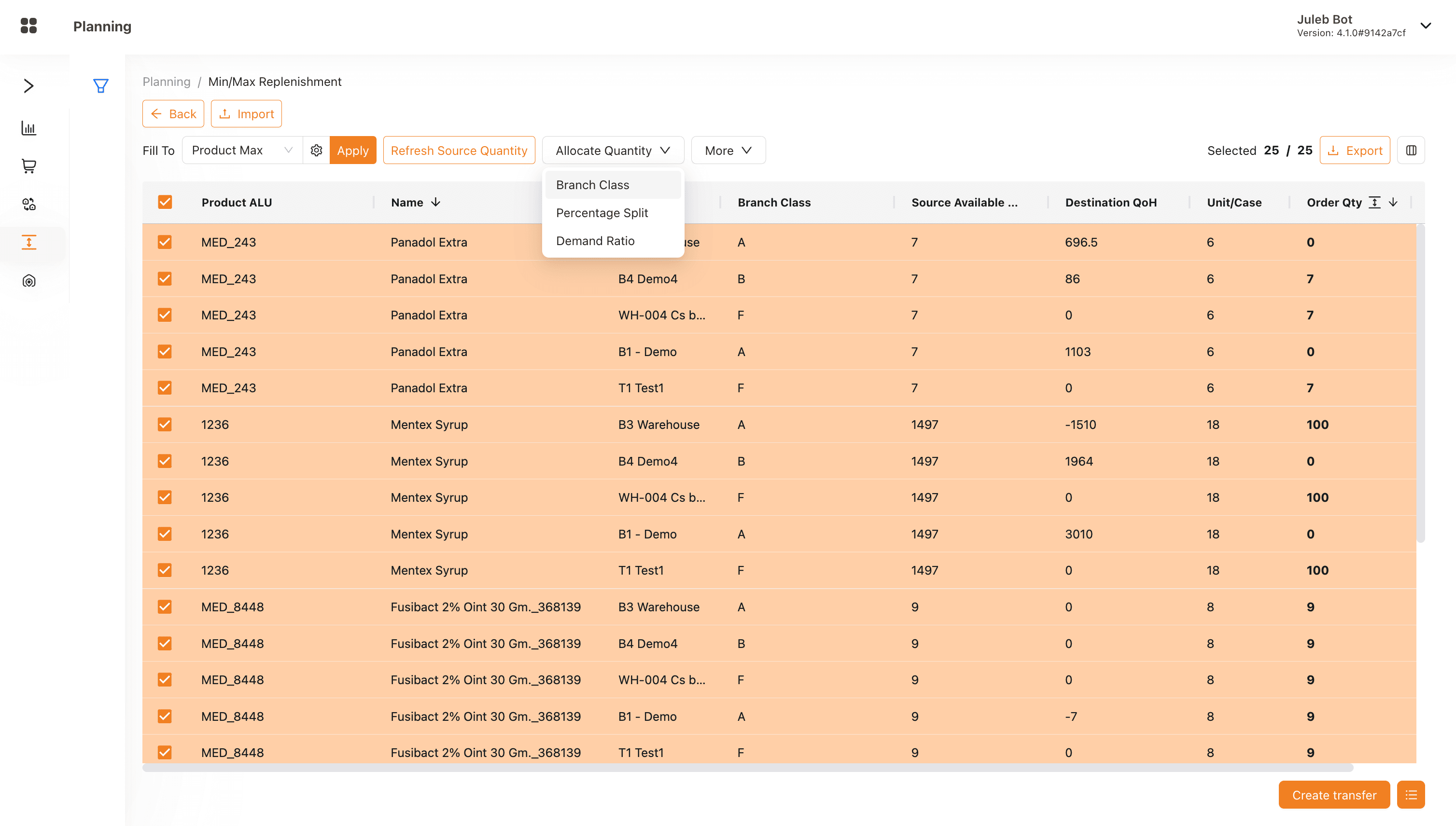This screenshot has height=826, width=1456.
Task: Choose Percentage Split allocation option
Action: coord(613,213)
